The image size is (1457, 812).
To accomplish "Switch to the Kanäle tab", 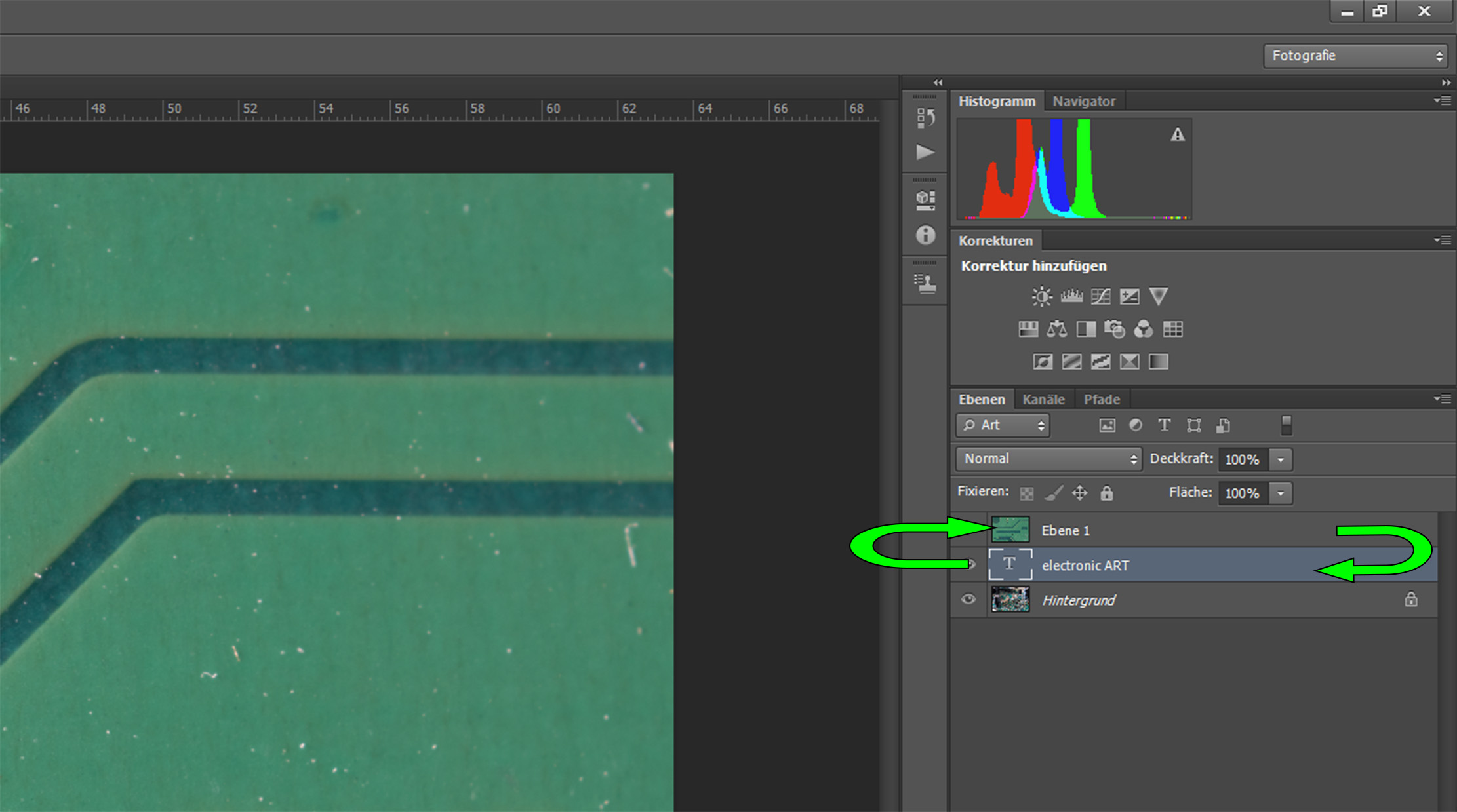I will (x=1043, y=400).
